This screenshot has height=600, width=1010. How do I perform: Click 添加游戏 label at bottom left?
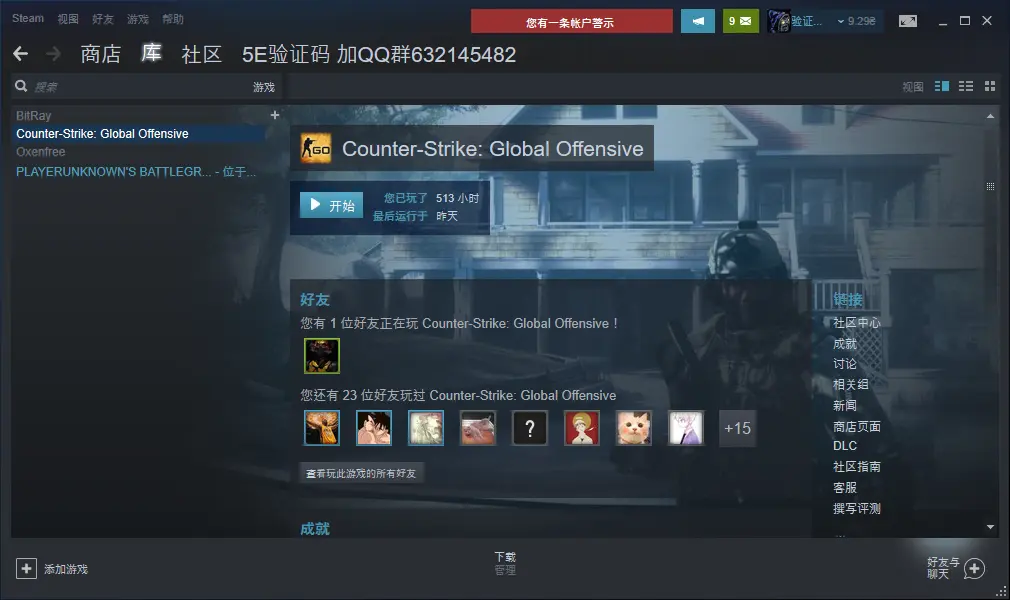coord(66,569)
